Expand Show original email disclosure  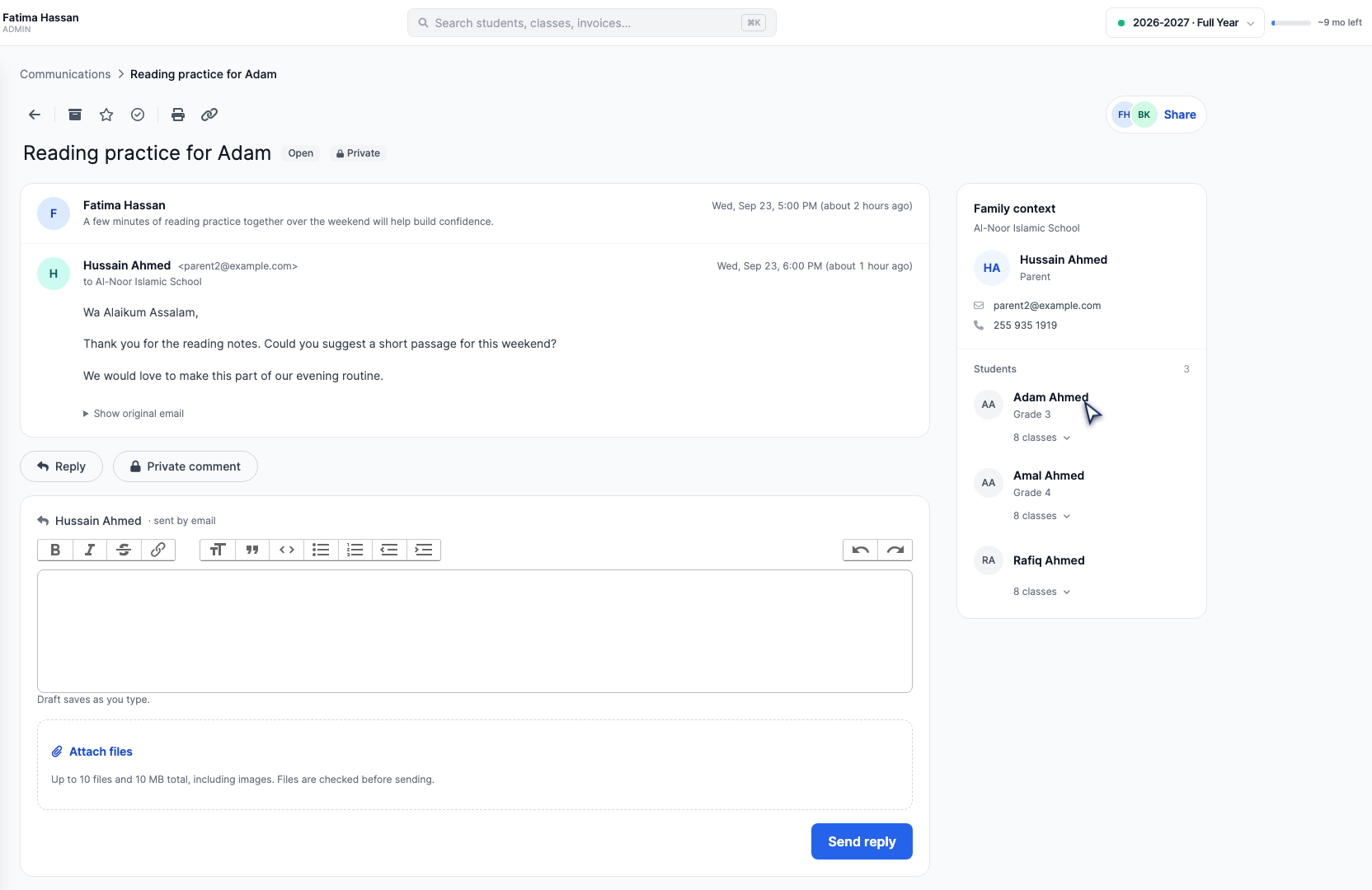point(134,414)
